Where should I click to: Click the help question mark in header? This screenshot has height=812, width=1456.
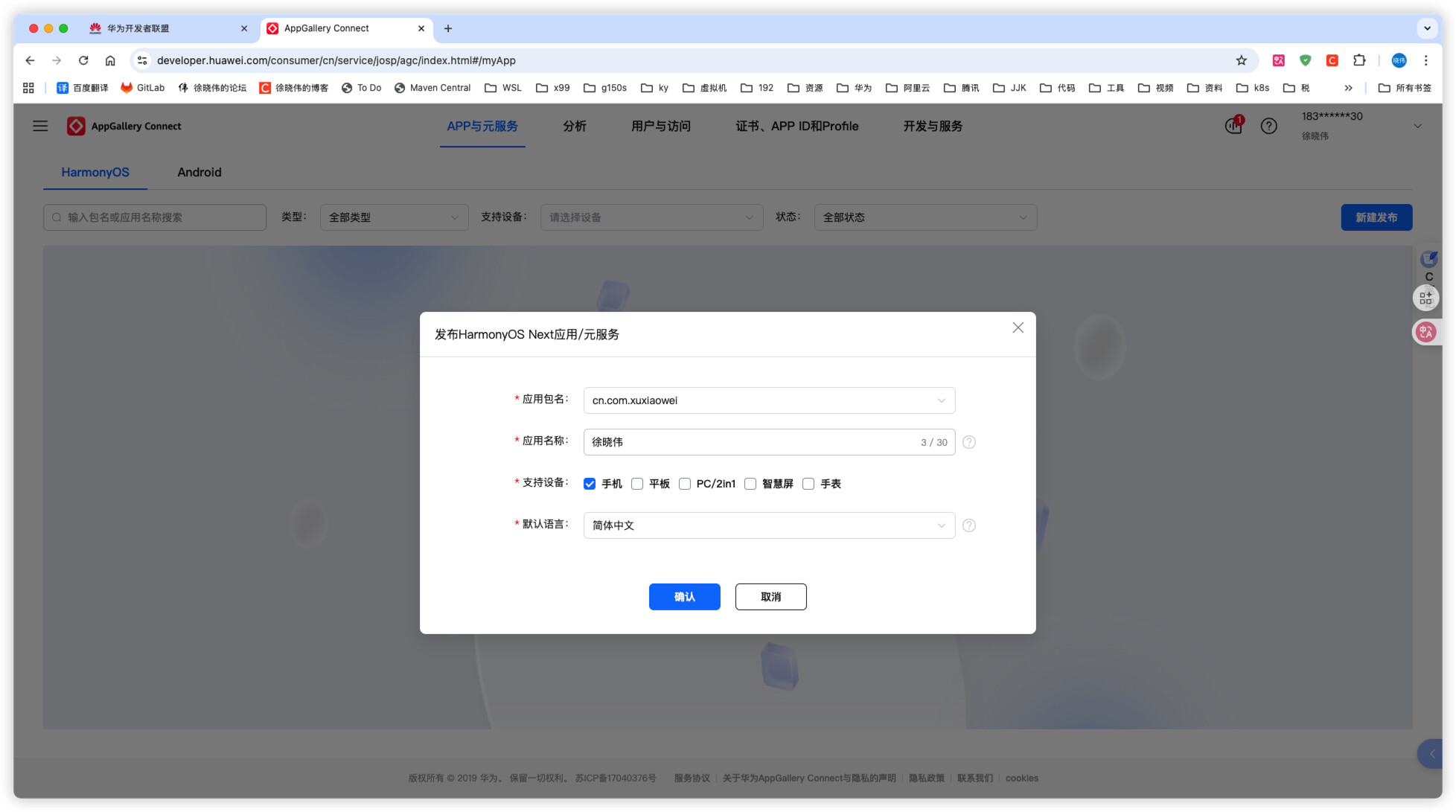click(x=1268, y=126)
